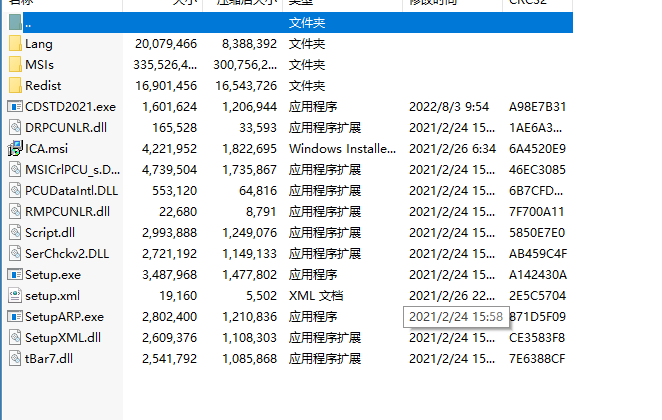Click the XML 文档 type cell

(316, 296)
